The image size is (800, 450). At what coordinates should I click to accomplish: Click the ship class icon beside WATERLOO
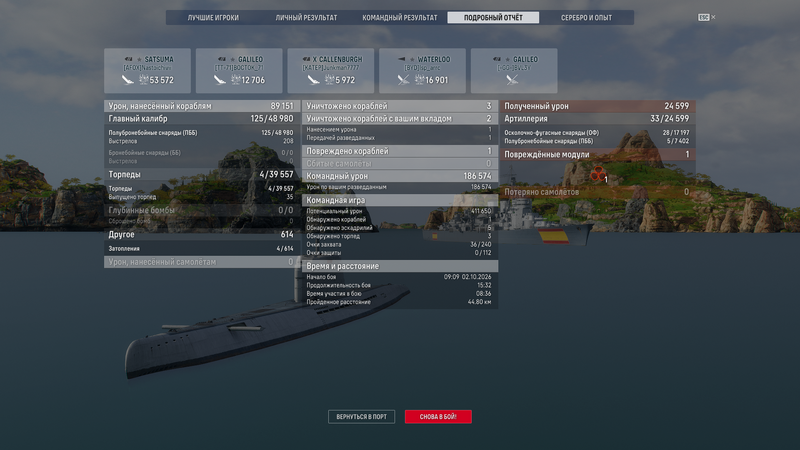coord(402,59)
